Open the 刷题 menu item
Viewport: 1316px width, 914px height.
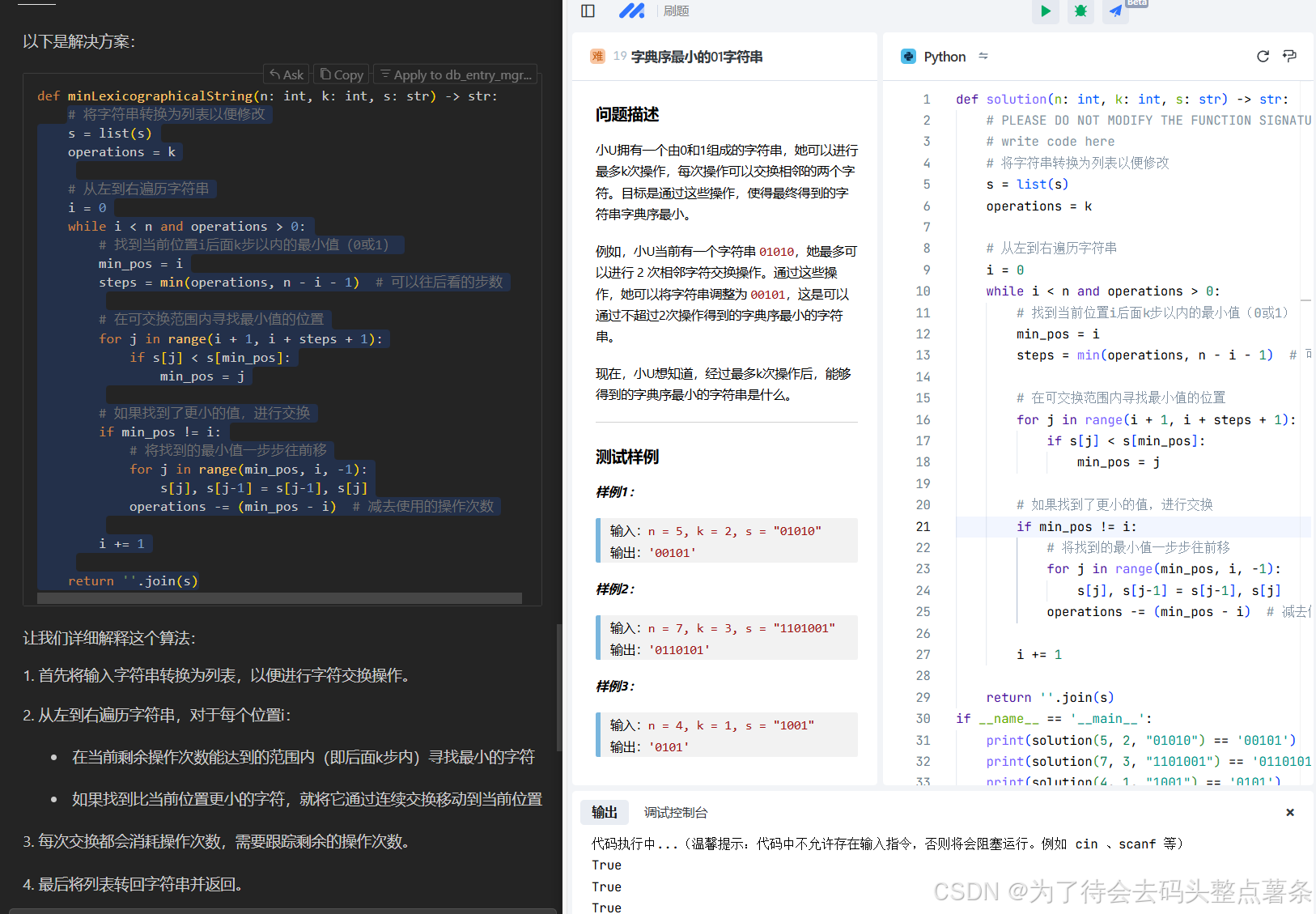point(676,11)
